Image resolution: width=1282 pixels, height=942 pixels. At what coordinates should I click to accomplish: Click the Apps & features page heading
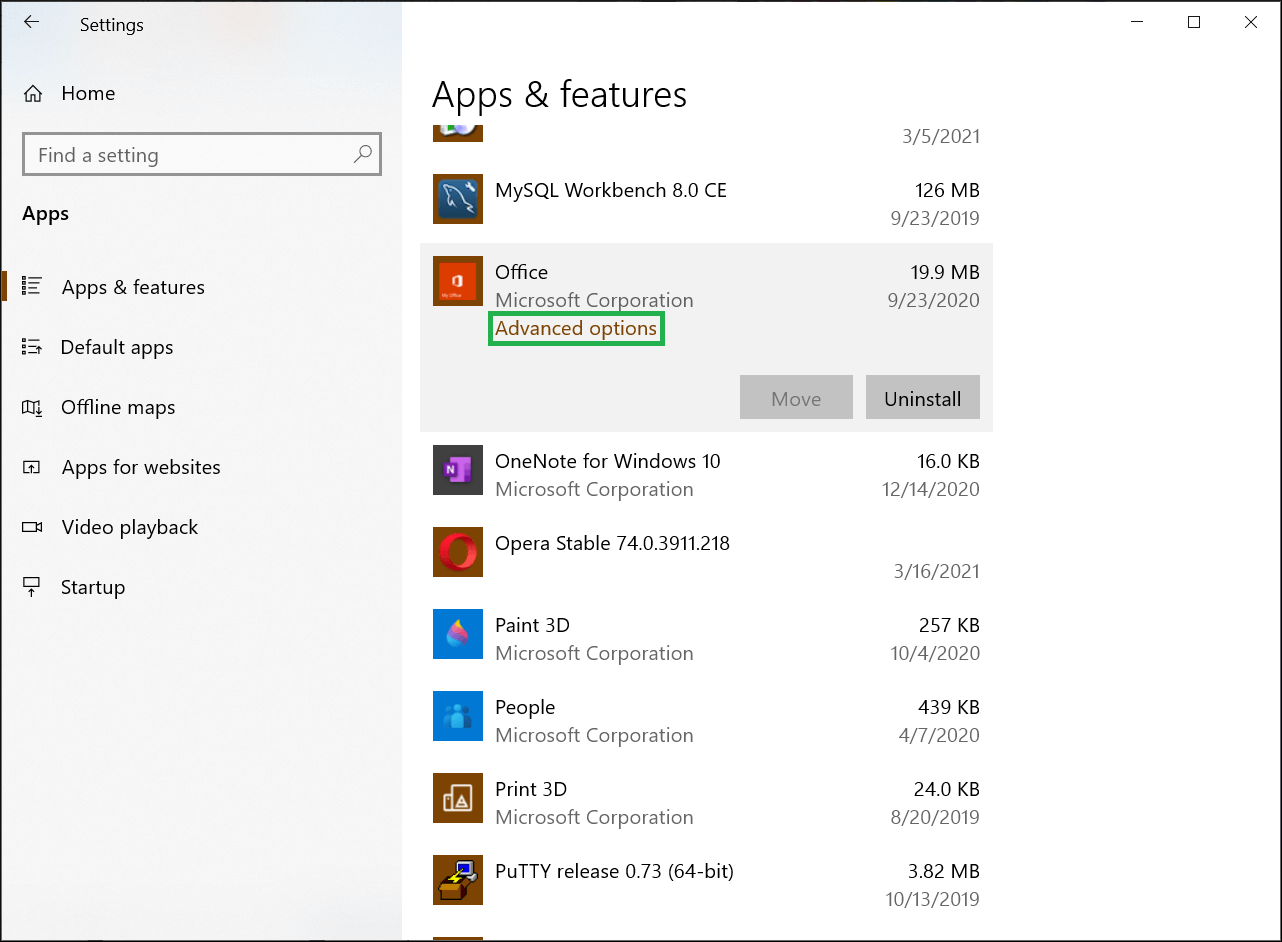559,95
